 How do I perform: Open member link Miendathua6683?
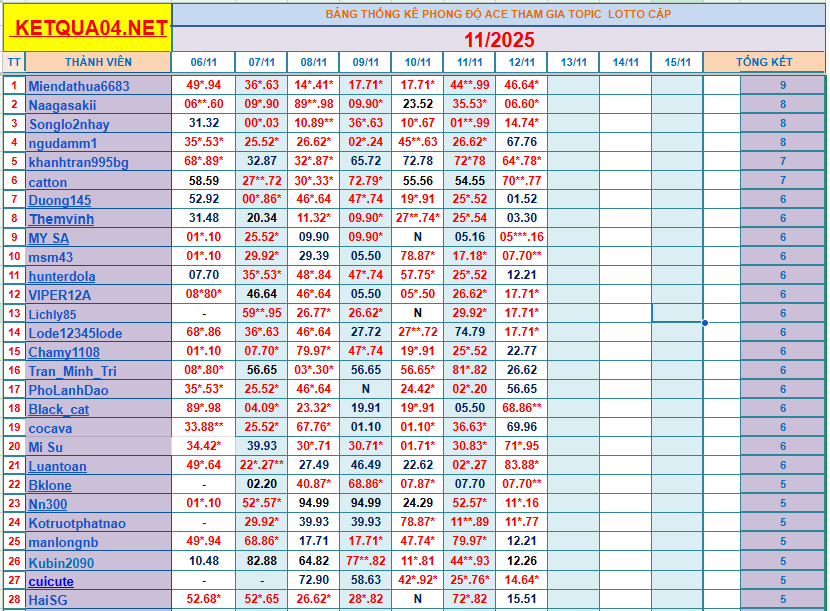[x=79, y=86]
